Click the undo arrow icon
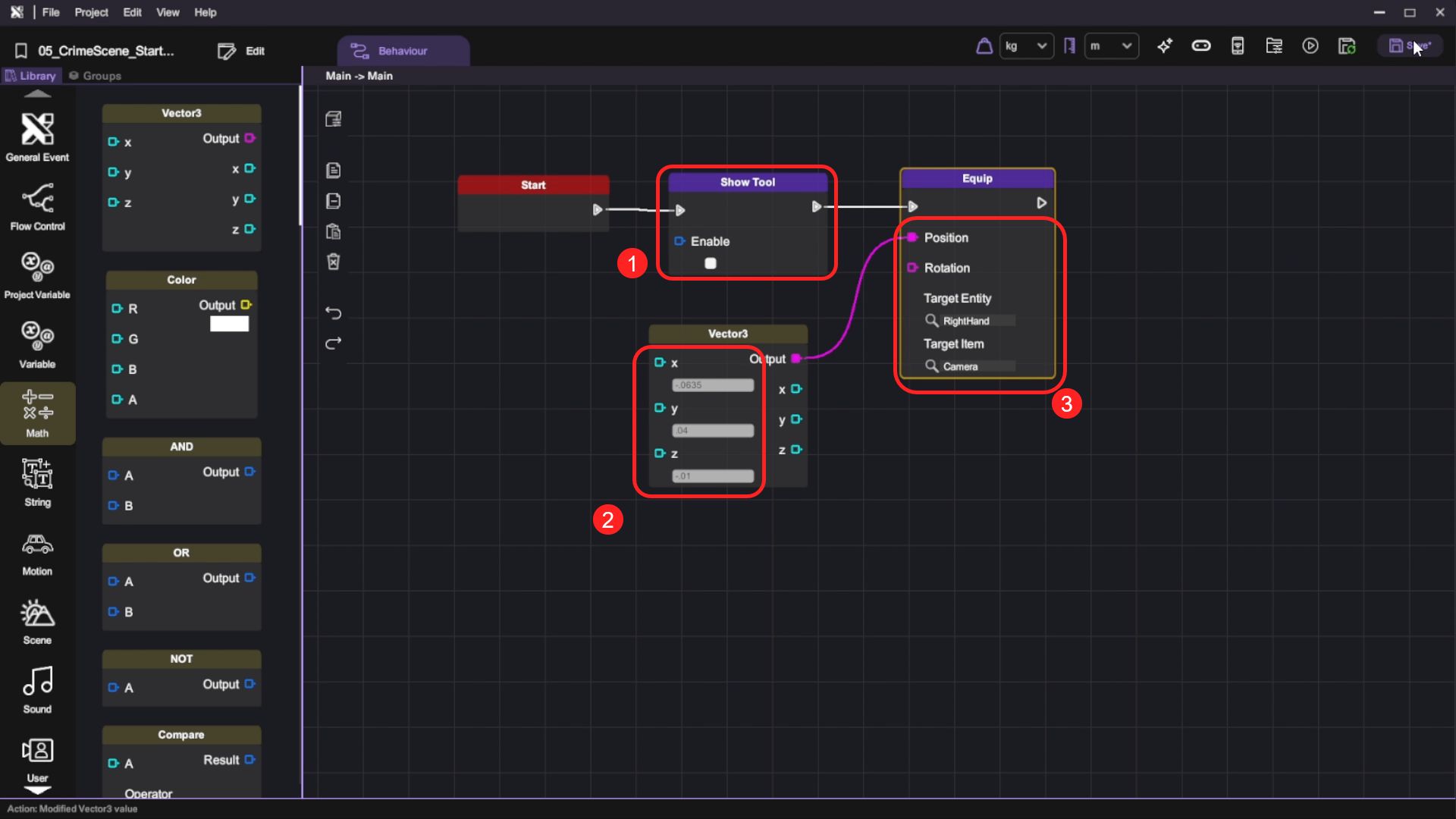Viewport: 1456px width, 819px height. (334, 312)
